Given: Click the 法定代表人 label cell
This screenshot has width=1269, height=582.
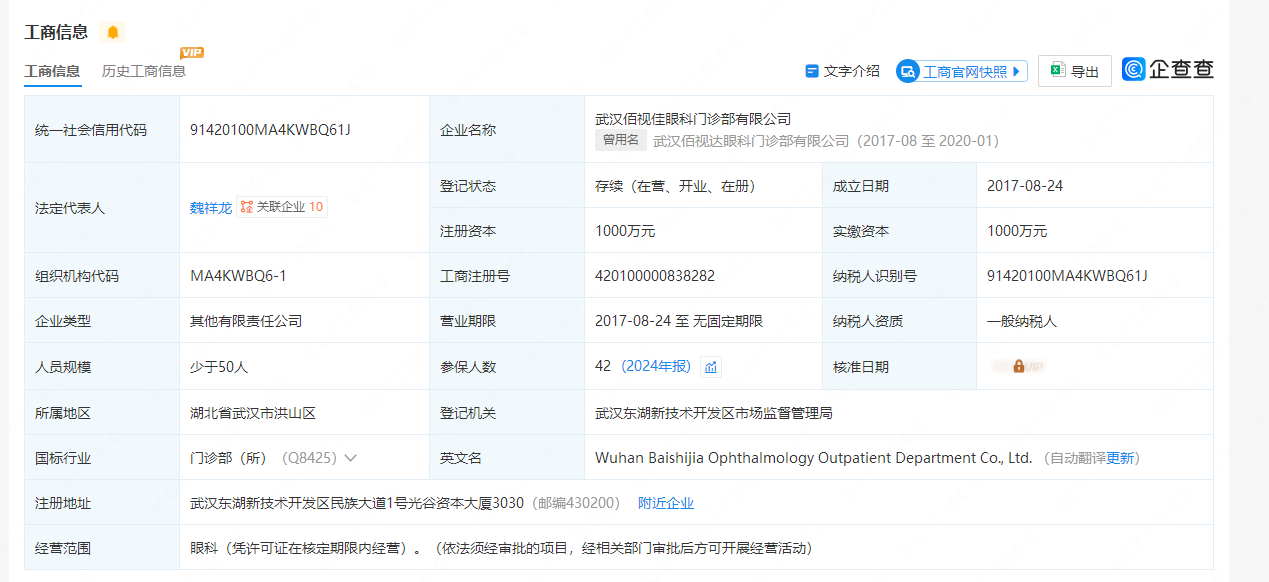Looking at the screenshot, I should 102,208.
